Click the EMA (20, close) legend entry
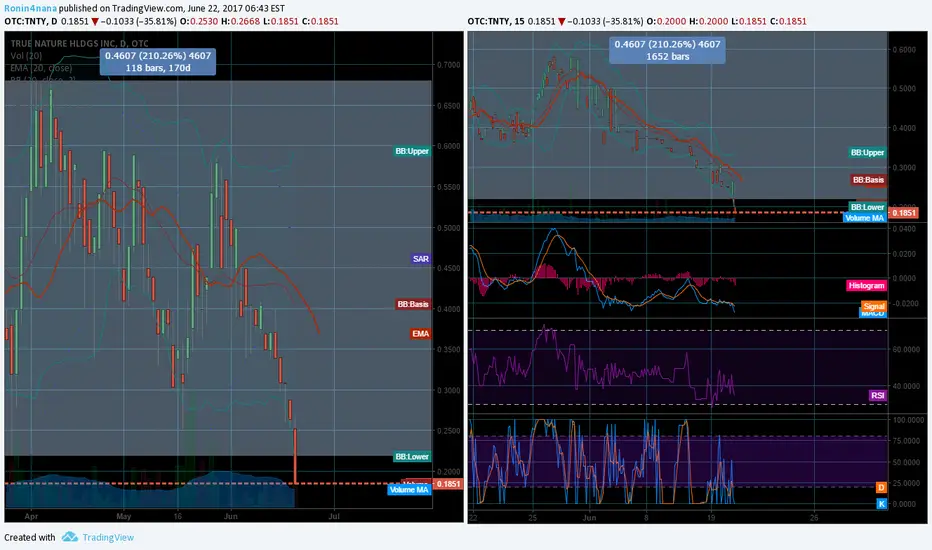 41,68
